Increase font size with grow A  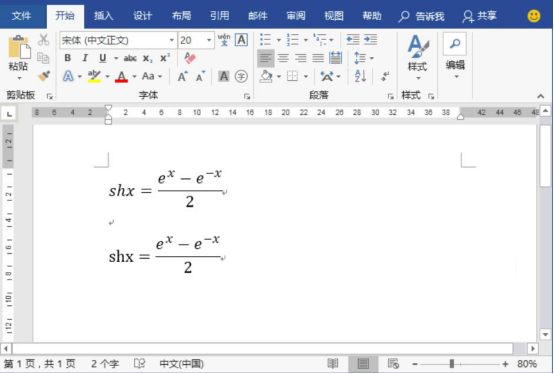click(x=182, y=76)
